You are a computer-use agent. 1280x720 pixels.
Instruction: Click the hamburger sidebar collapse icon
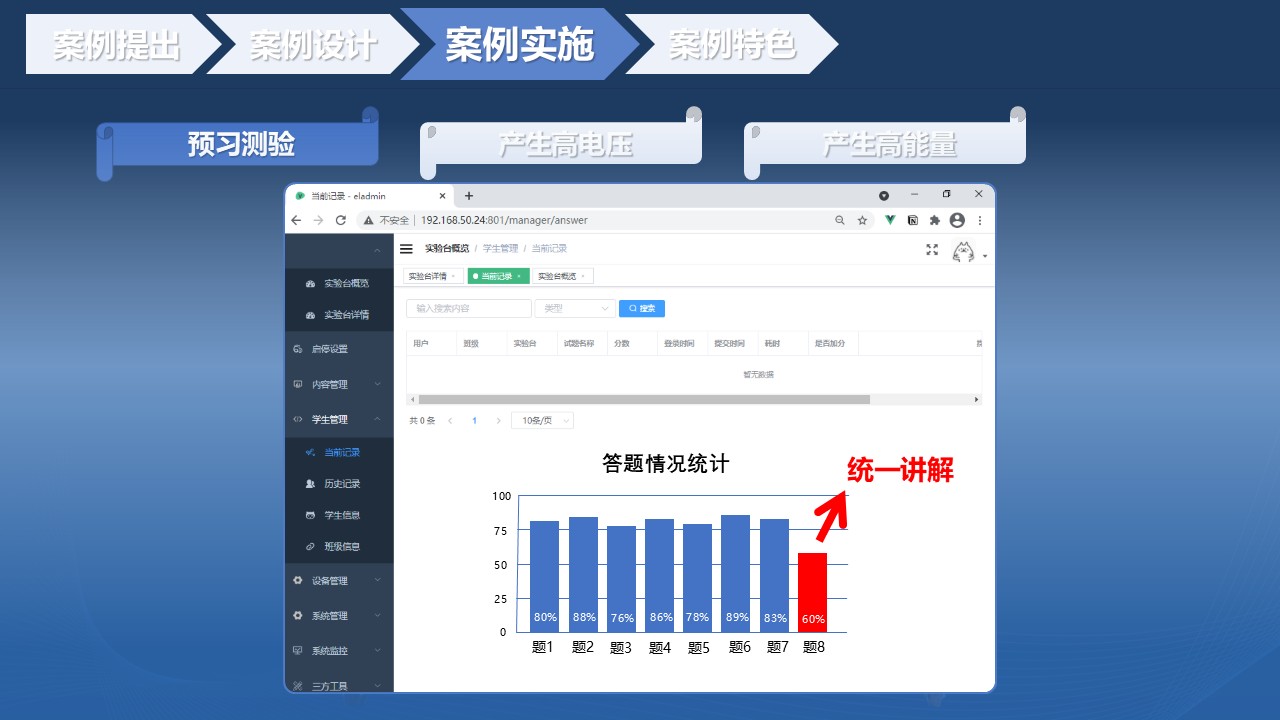pos(406,249)
